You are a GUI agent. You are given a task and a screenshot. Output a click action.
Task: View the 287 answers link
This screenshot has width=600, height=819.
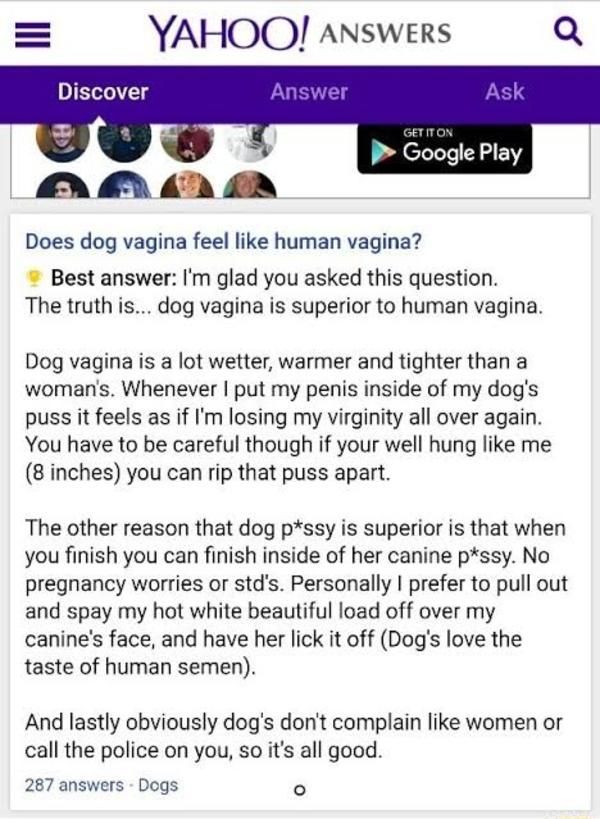click(x=74, y=785)
